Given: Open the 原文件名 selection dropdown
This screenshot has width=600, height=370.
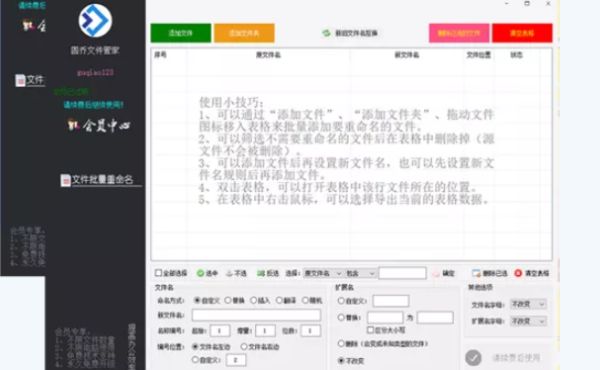Looking at the screenshot, I should tap(323, 273).
